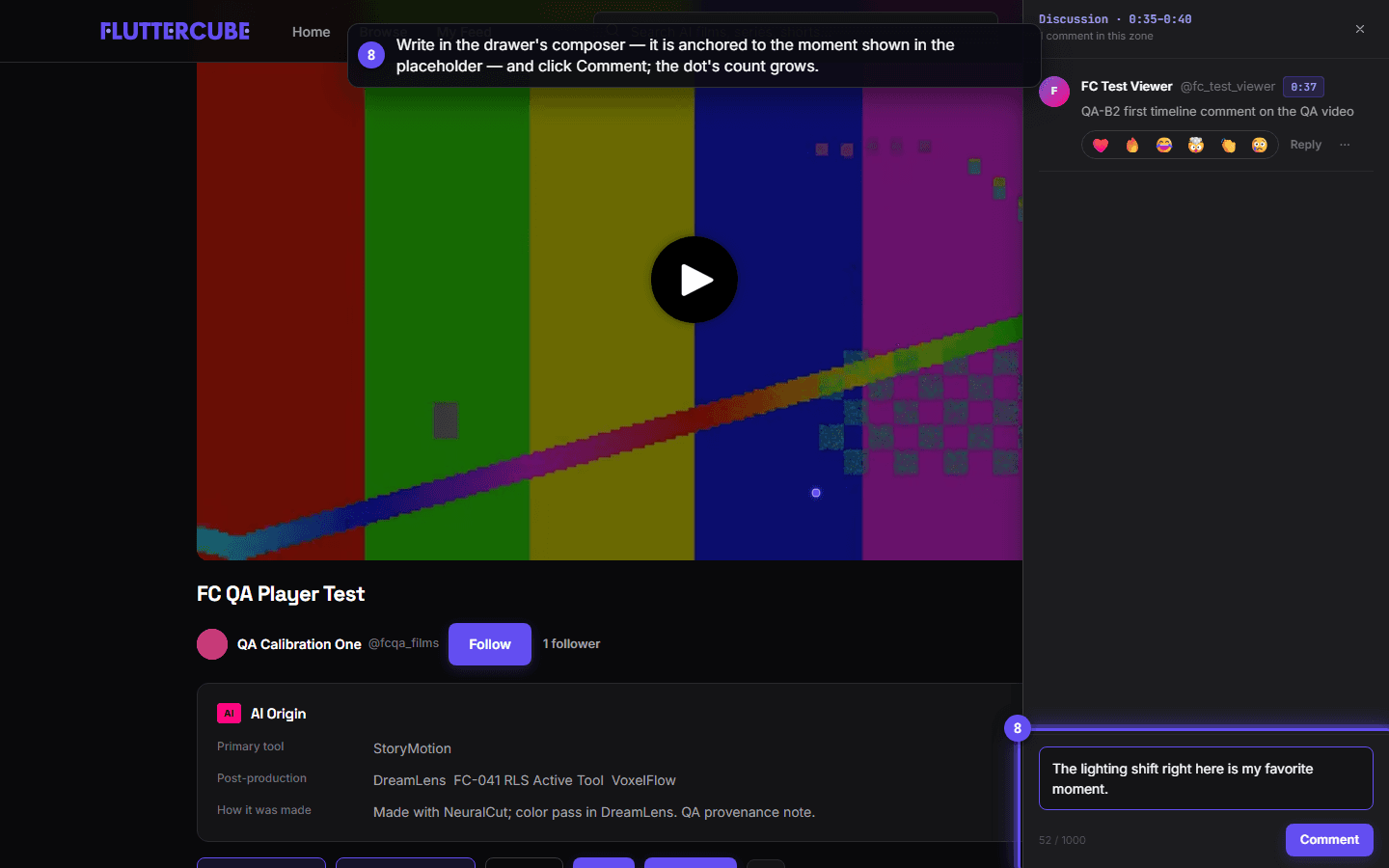The image size is (1389, 868).
Task: Jump to the 0:37 timestamp chip
Action: (x=1303, y=87)
